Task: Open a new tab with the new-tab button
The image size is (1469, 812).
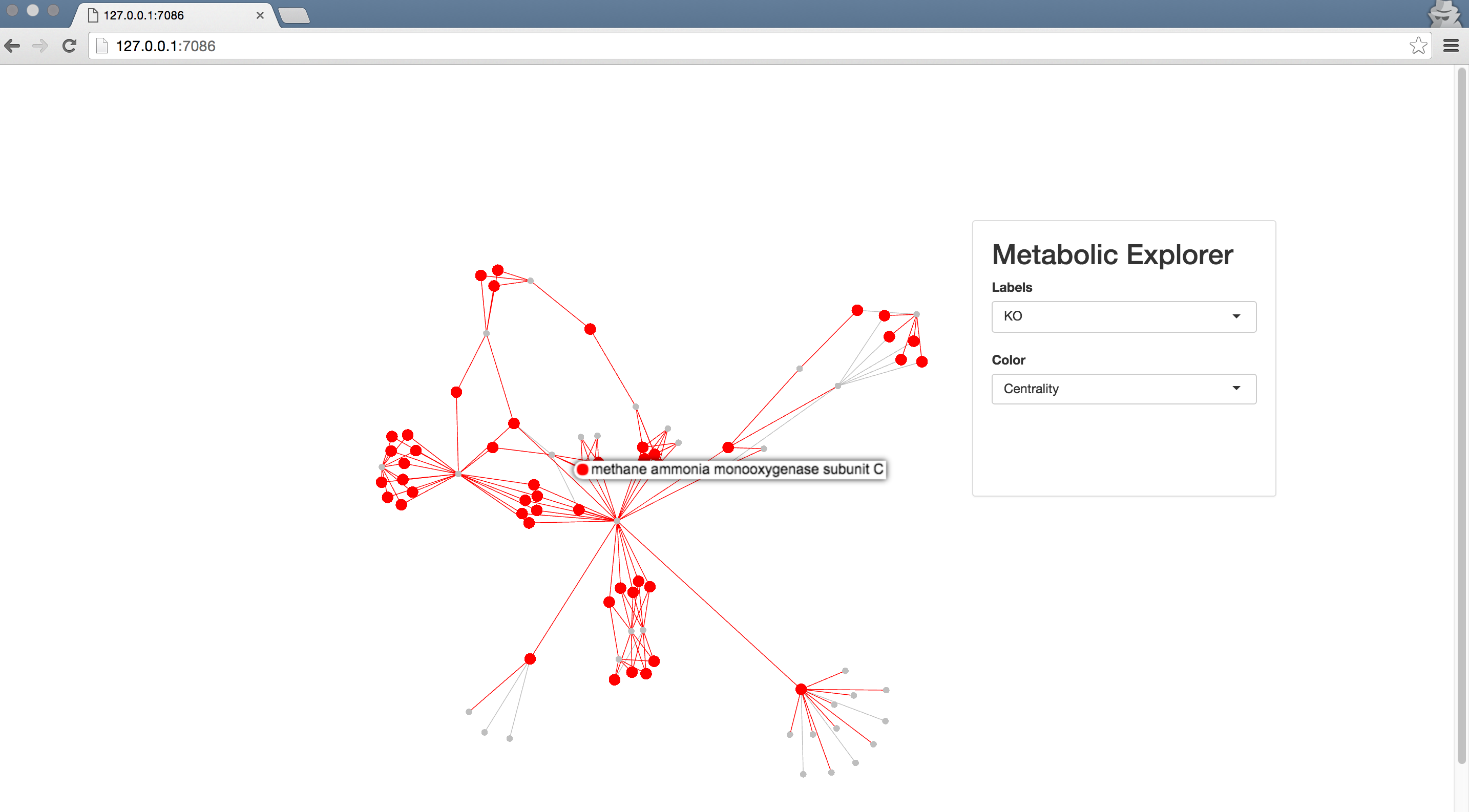Action: [x=293, y=15]
